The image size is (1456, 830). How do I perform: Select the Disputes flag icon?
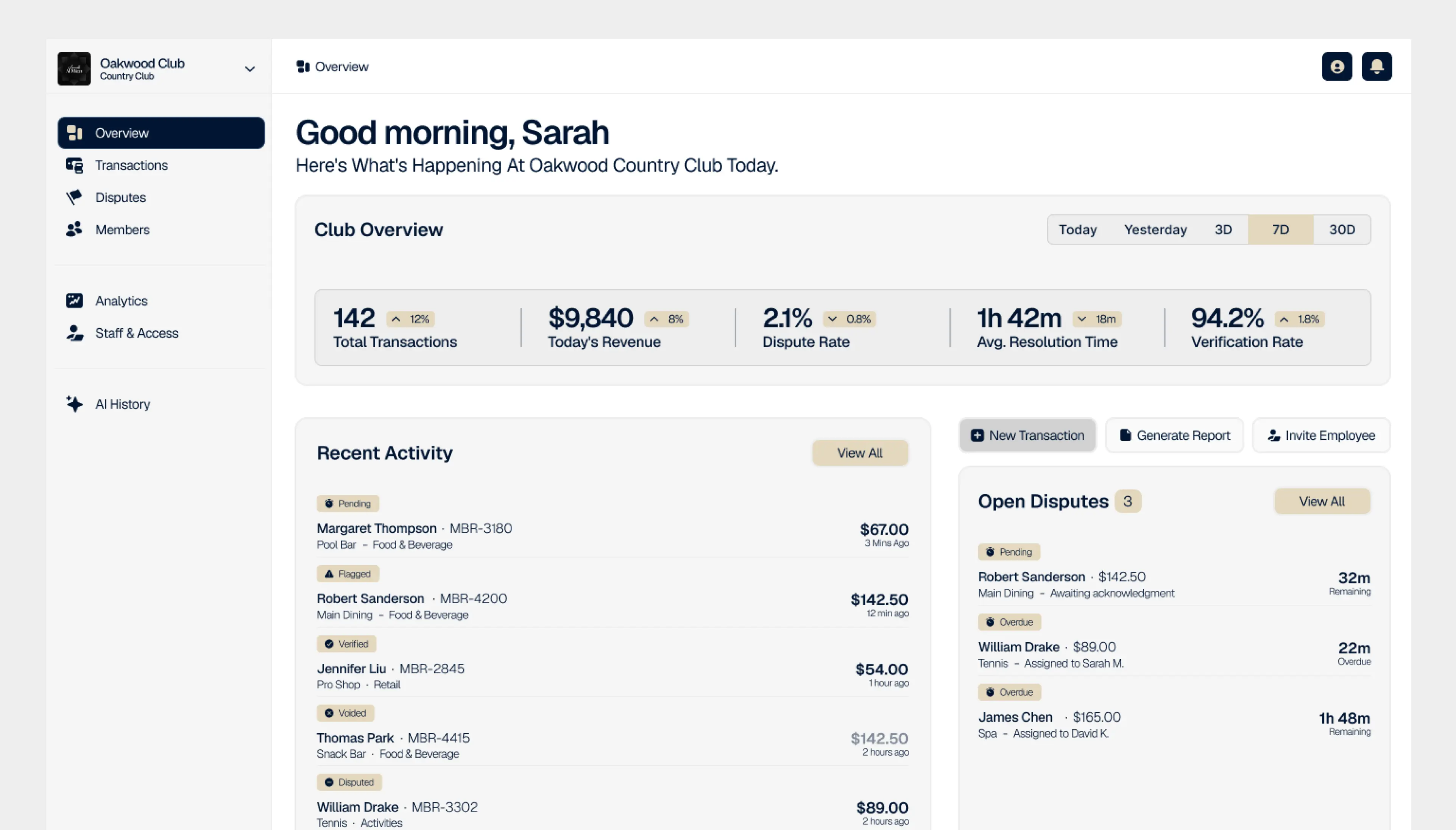point(74,197)
